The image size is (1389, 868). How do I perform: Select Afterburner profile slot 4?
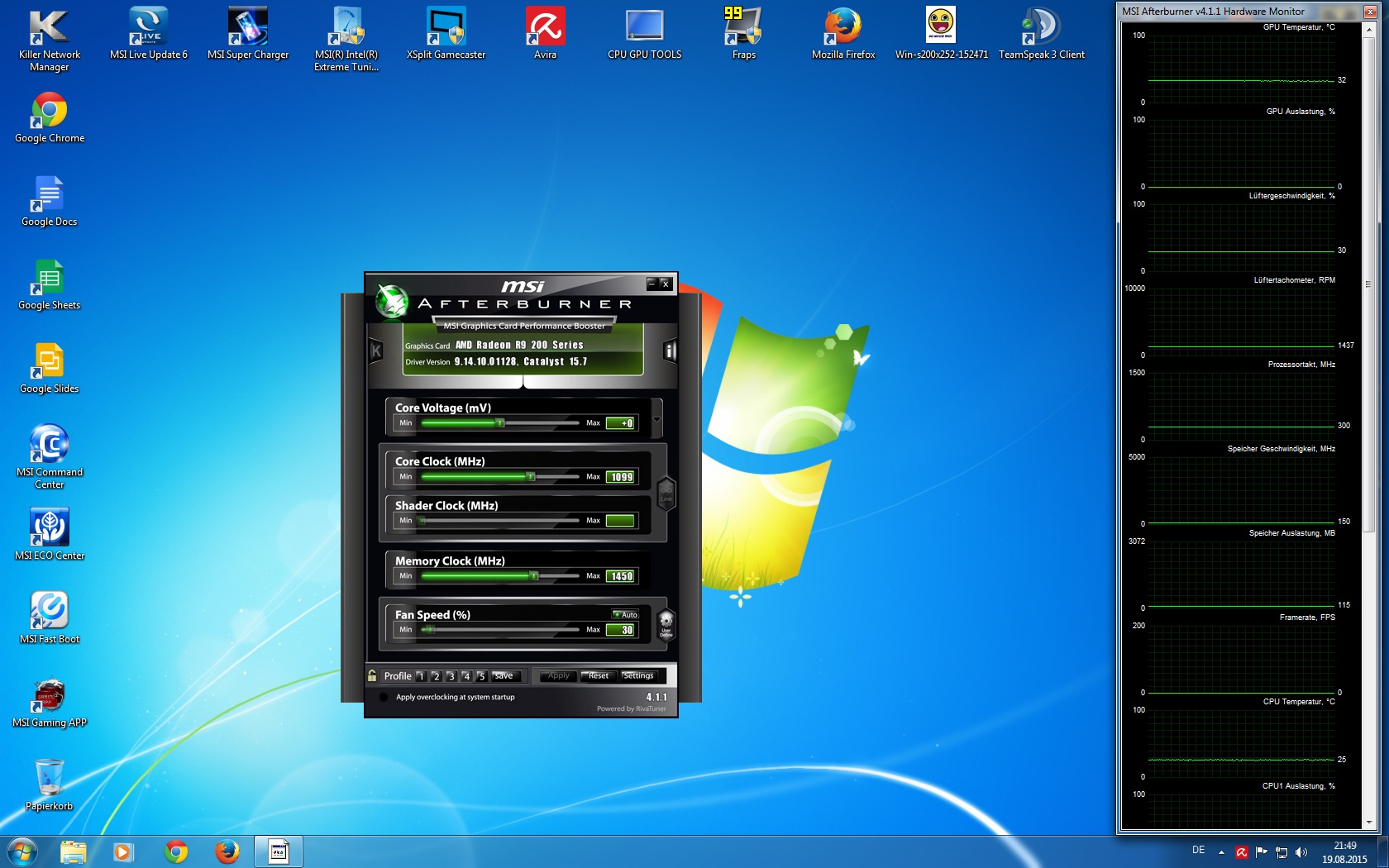pyautogui.click(x=466, y=676)
